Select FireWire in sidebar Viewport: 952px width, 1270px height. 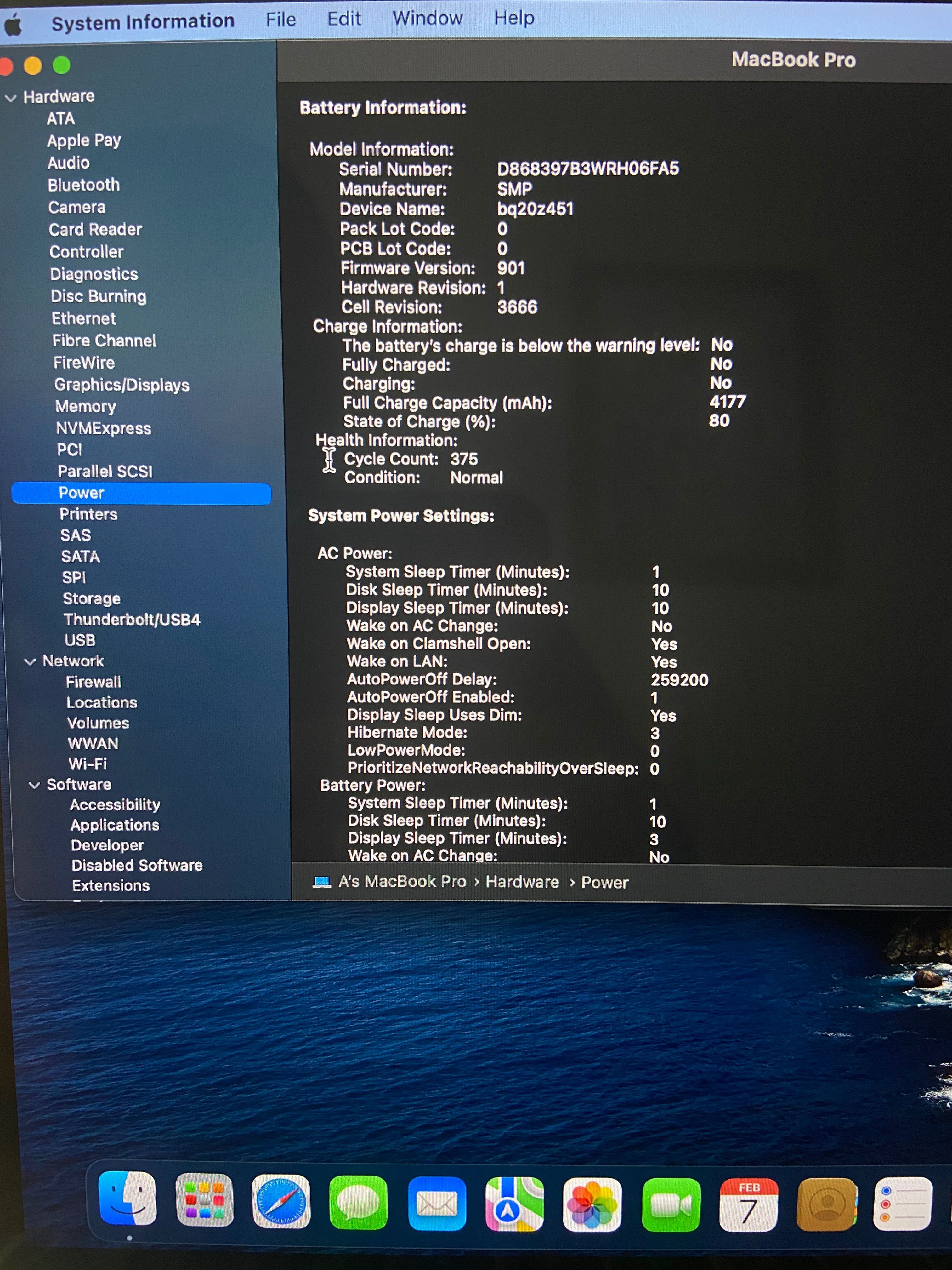[84, 363]
